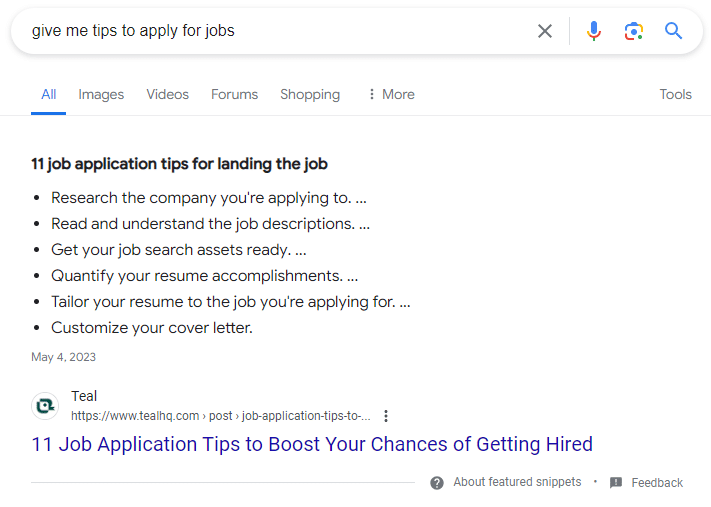This screenshot has height=507, width=711.
Task: Select the All results tab
Action: [48, 94]
